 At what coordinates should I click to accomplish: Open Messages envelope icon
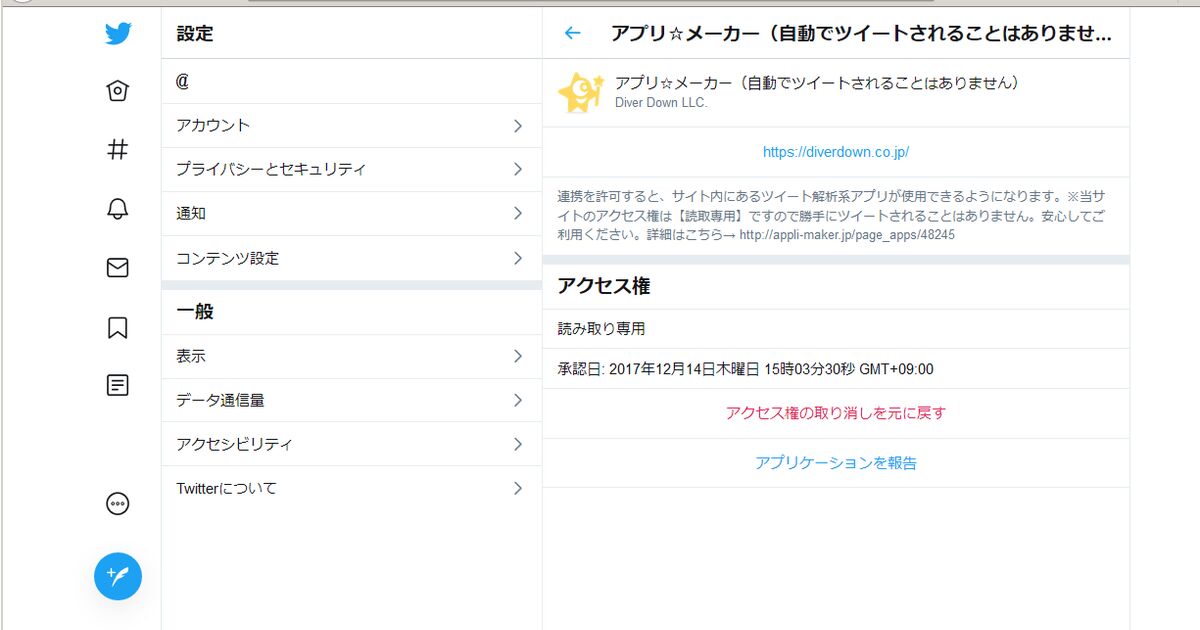pyautogui.click(x=118, y=267)
